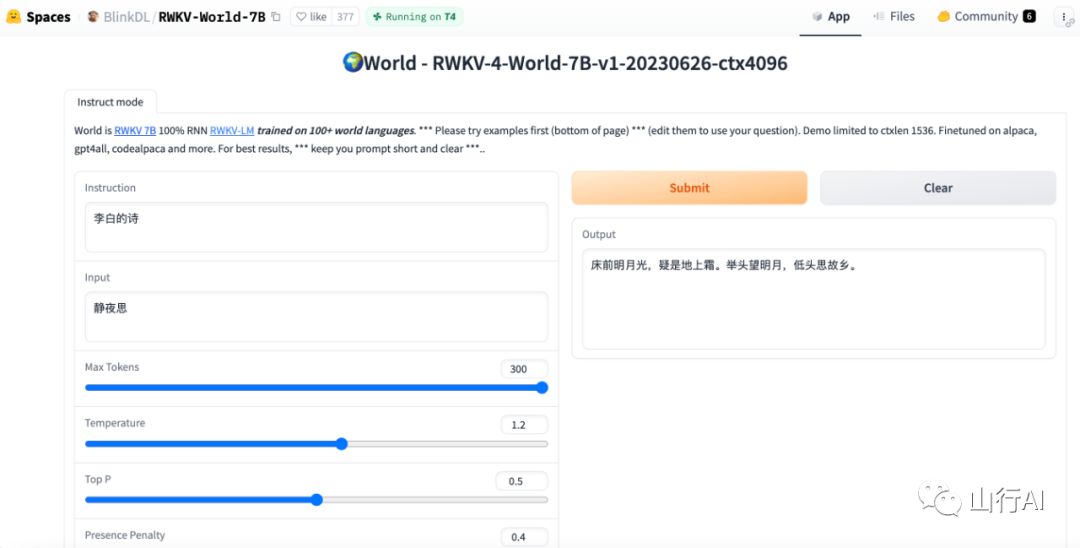Image resolution: width=1080 pixels, height=548 pixels.
Task: Click the RWKV-World-7B space name
Action: tap(211, 17)
